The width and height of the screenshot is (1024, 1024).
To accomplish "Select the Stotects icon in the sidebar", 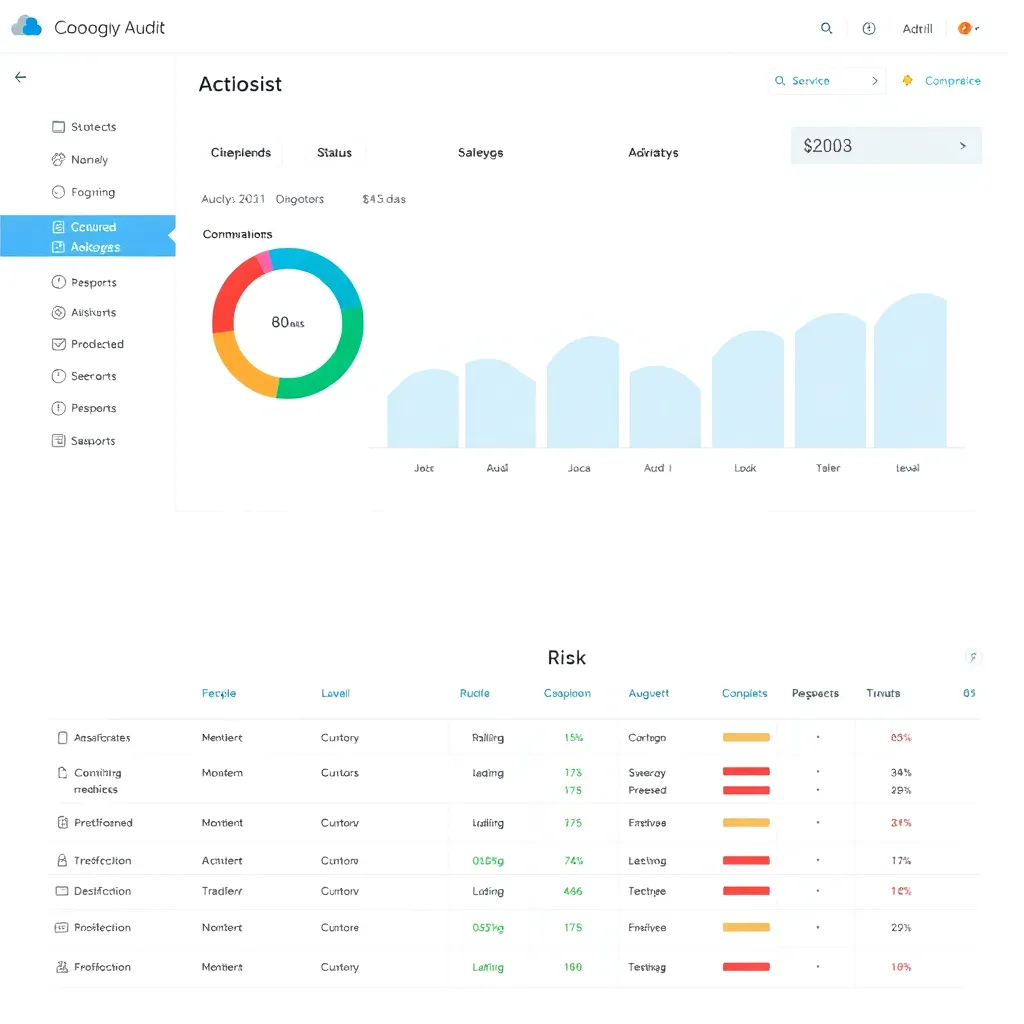I will (60, 127).
